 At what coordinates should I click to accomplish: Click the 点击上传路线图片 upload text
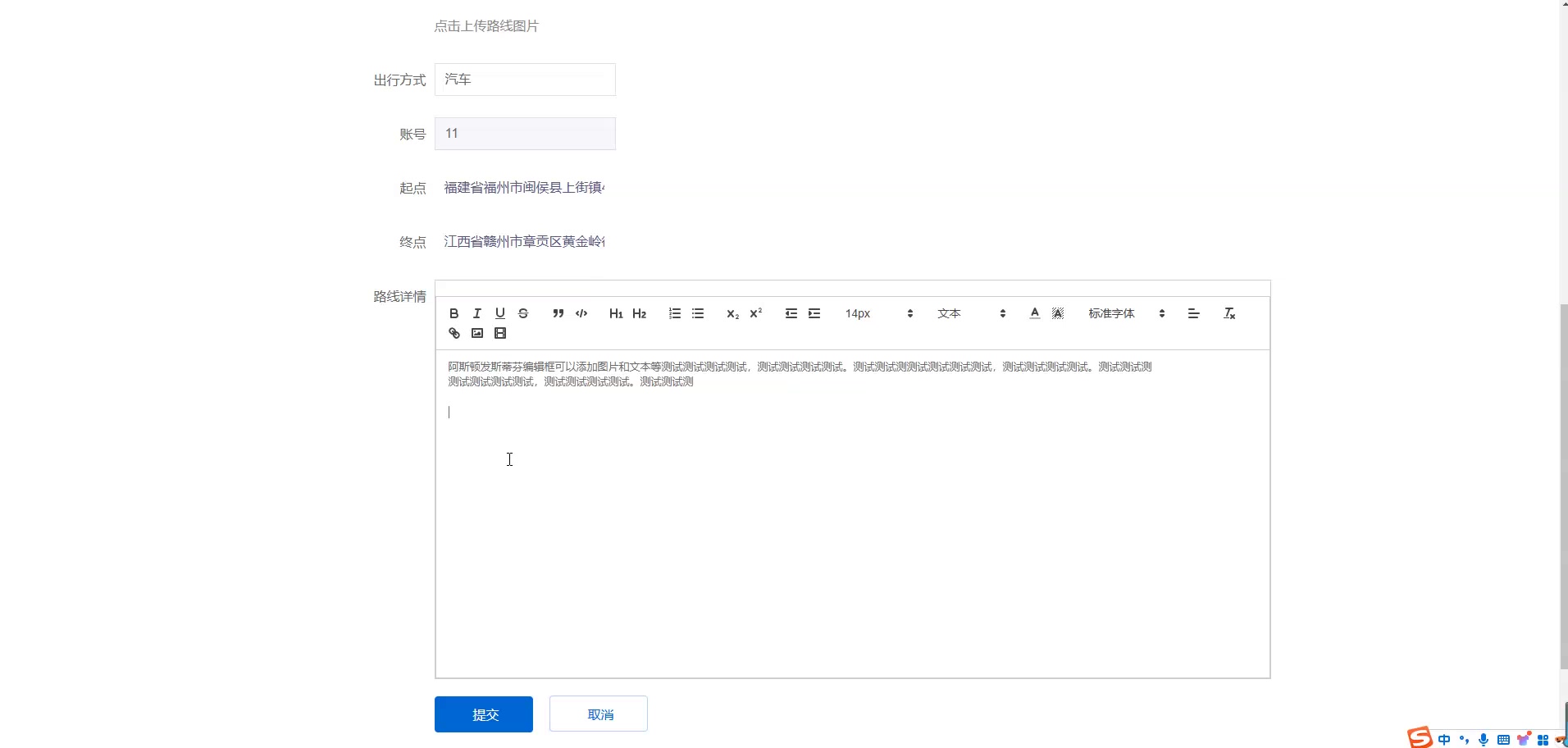point(486,26)
